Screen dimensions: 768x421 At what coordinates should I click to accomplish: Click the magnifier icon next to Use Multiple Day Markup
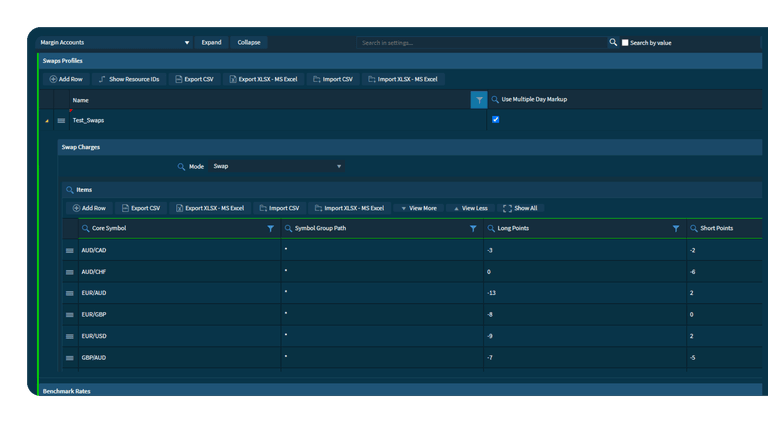[x=495, y=99]
